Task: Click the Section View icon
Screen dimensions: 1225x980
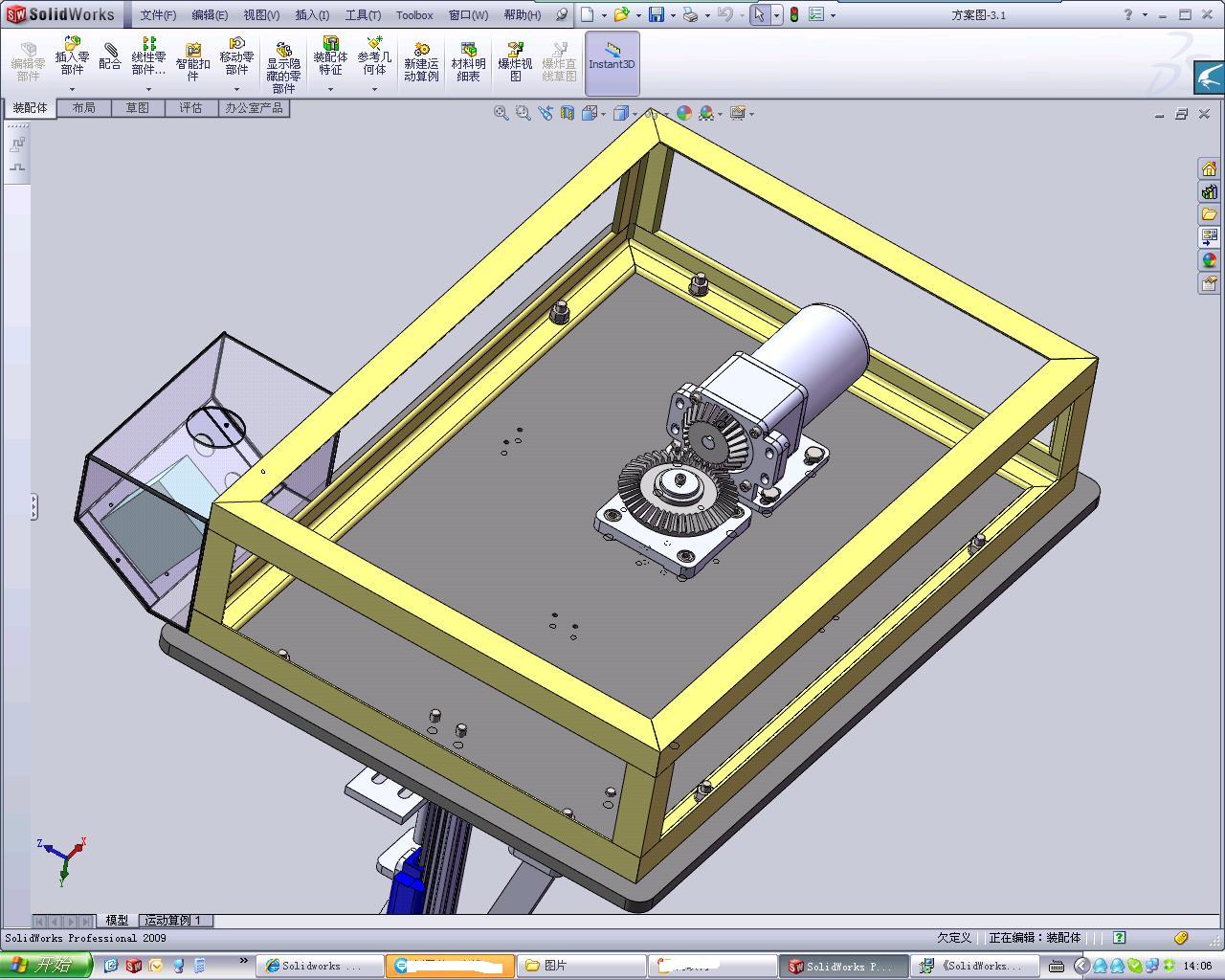Action: point(568,113)
